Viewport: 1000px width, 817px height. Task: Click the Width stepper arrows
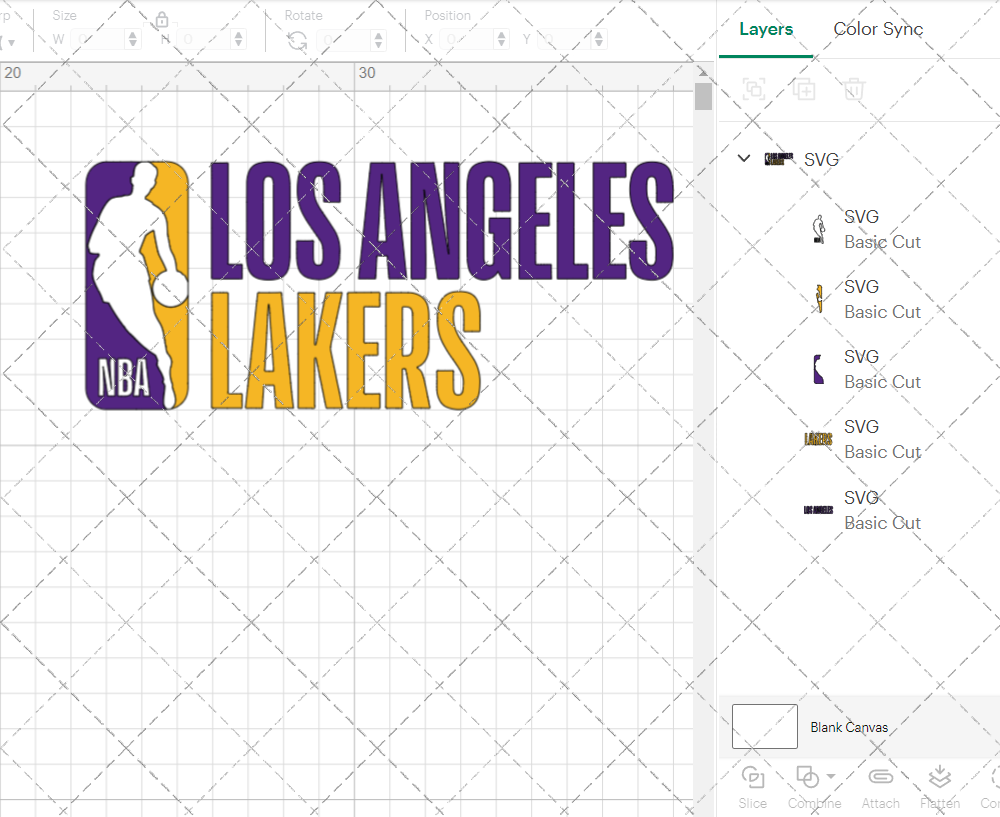tap(133, 40)
